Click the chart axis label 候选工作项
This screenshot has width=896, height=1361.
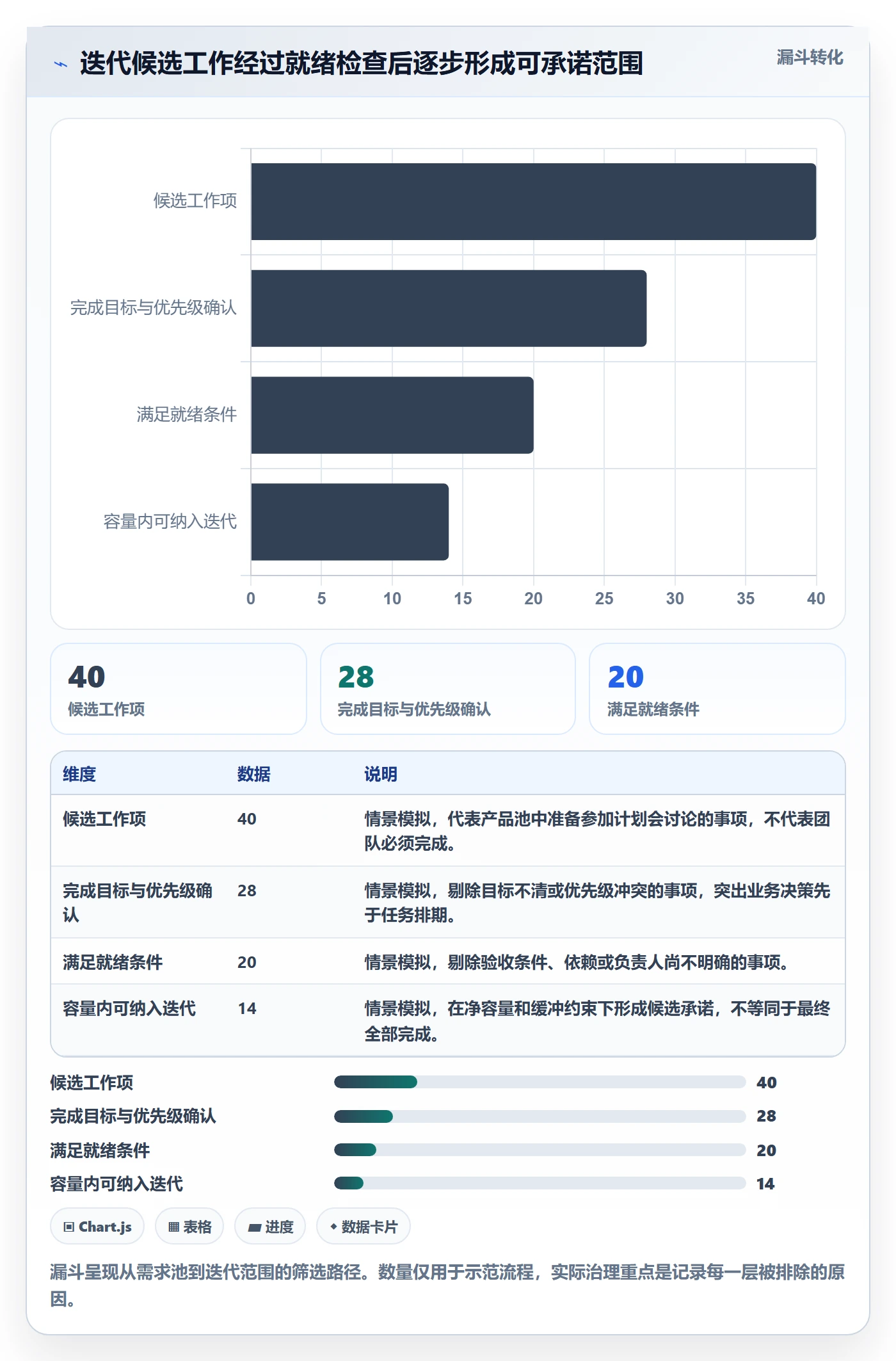(195, 201)
